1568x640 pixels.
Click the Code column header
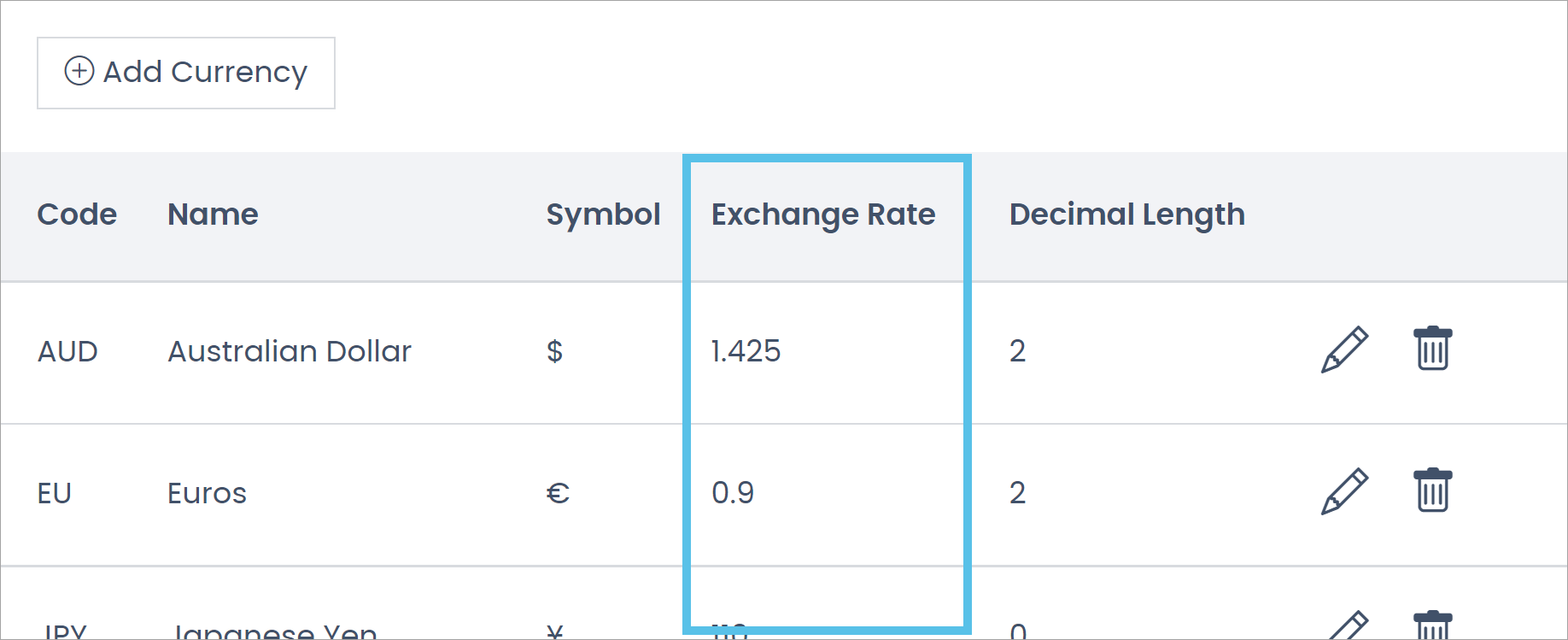click(76, 214)
